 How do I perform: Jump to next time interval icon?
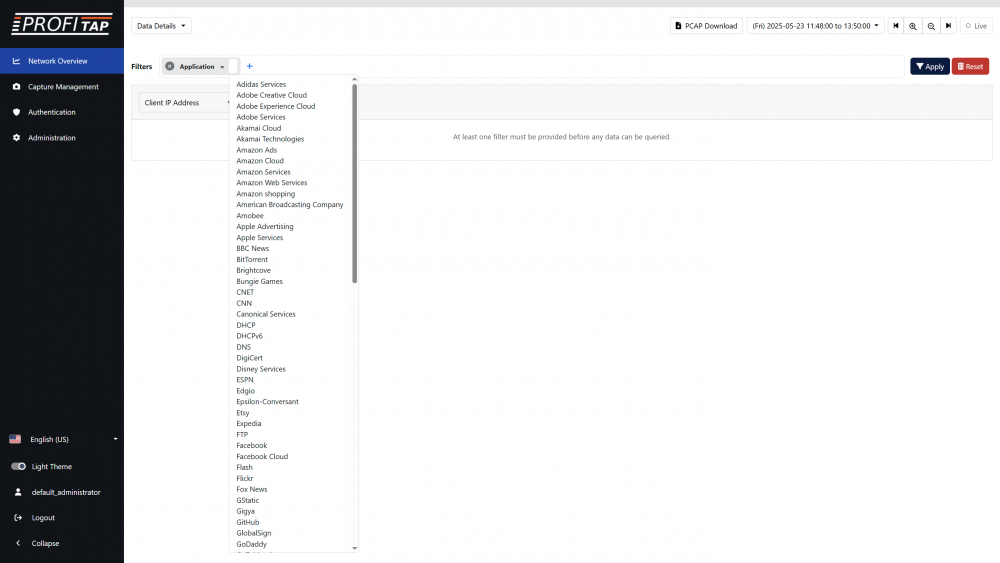[948, 26]
